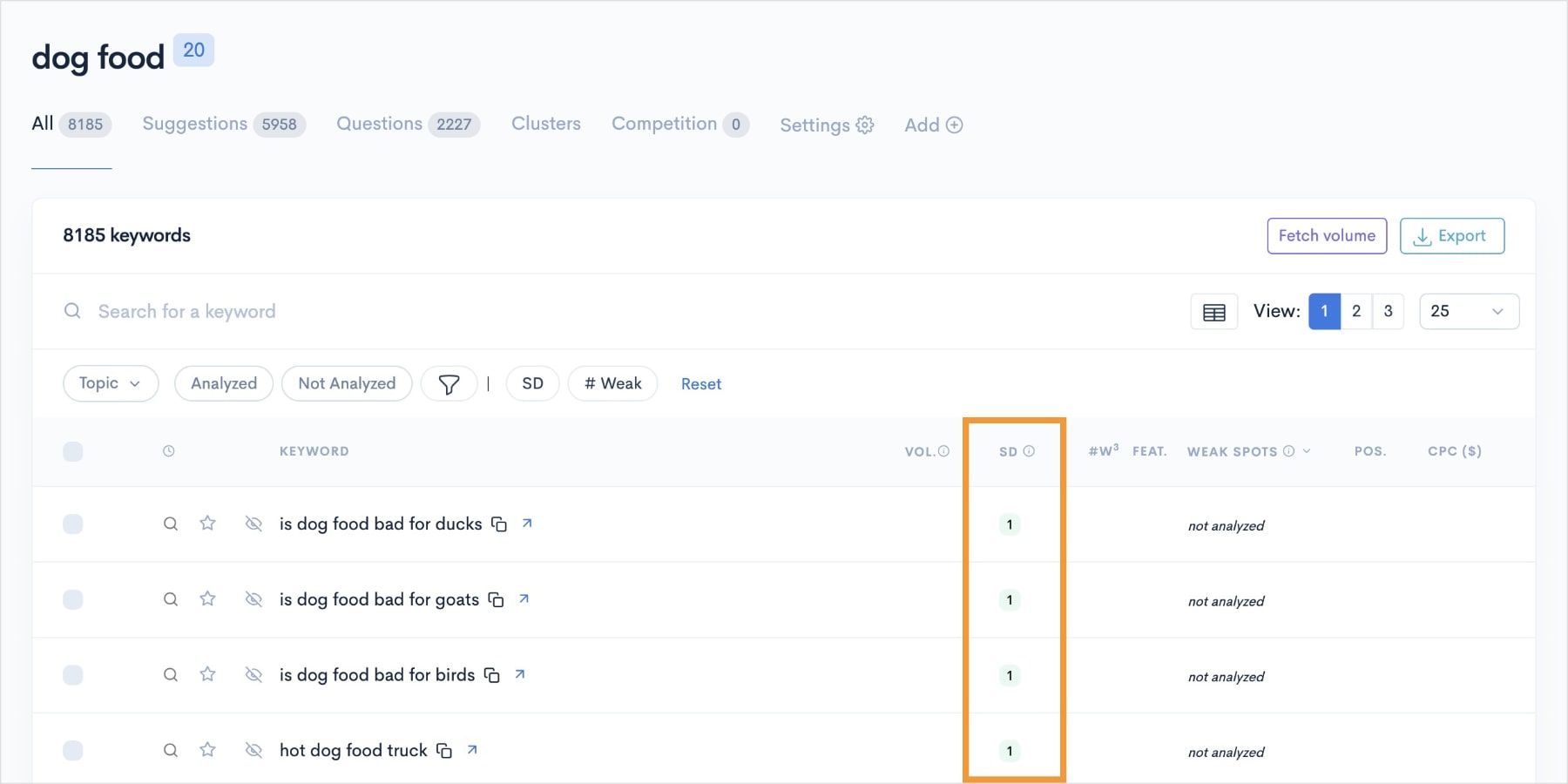Open the Clusters tab
Screen dimensions: 1568x784
click(x=545, y=124)
